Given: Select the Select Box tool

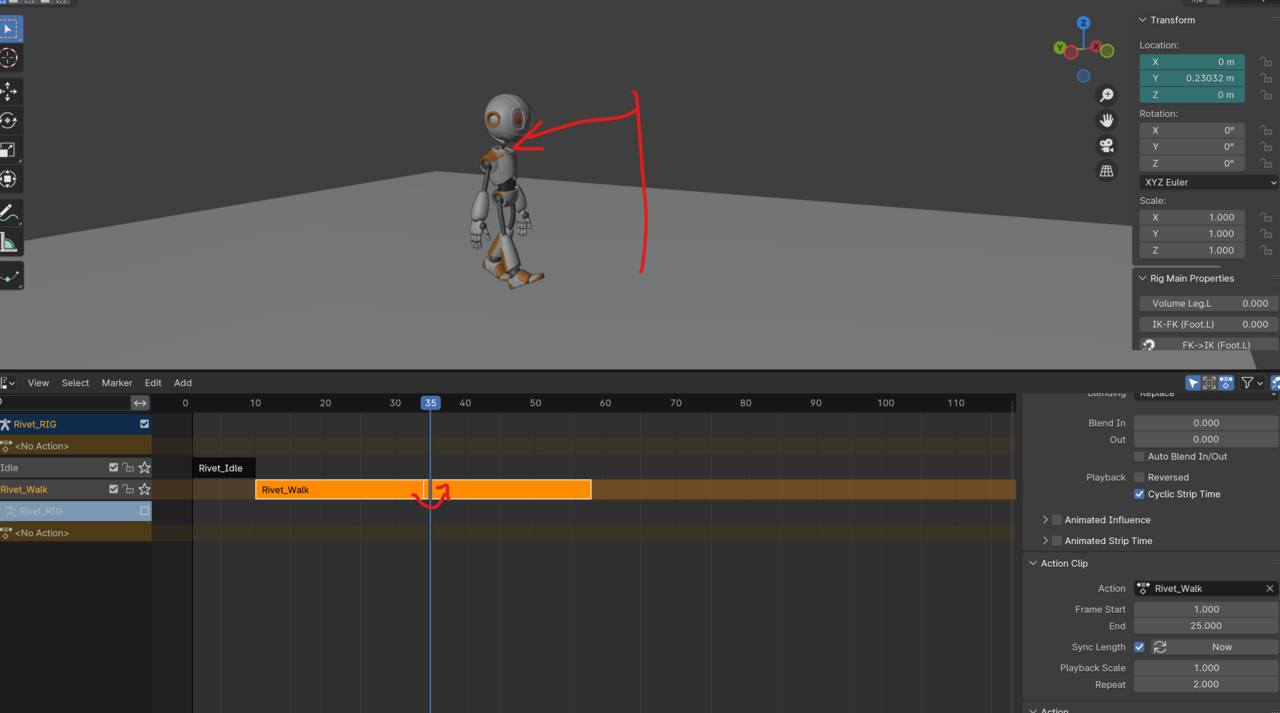Looking at the screenshot, I should [x=9, y=29].
